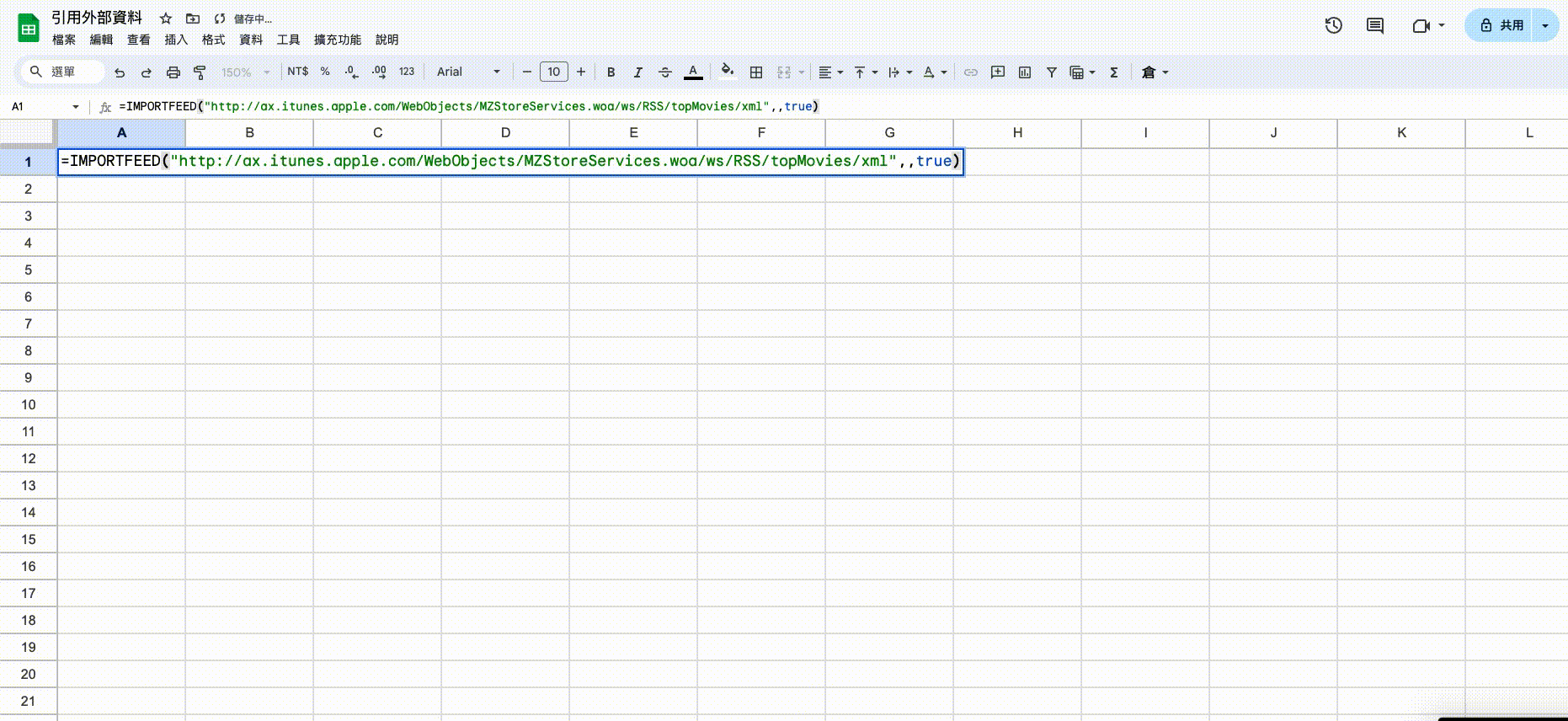Click the move-to-folder icon beside the title
This screenshot has width=1568, height=721.
click(x=193, y=19)
